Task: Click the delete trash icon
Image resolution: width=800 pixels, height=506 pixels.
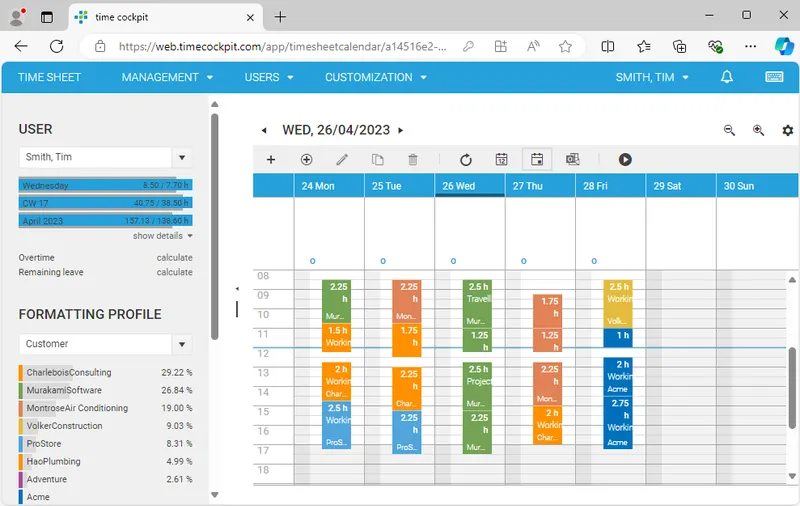Action: [413, 160]
